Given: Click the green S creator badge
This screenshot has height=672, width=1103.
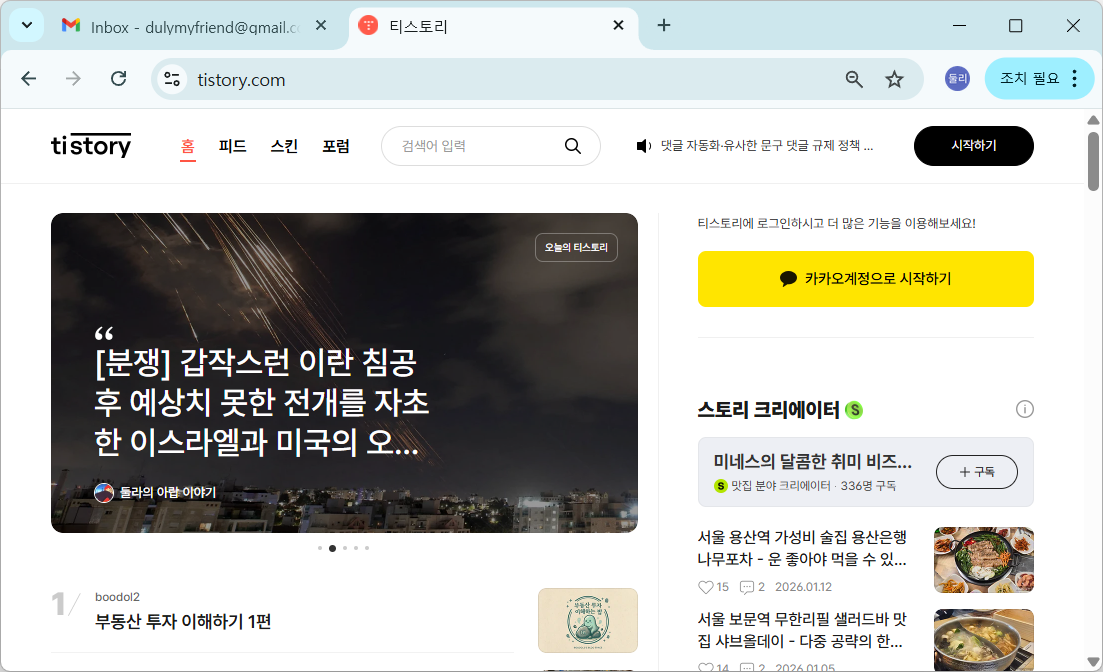Looking at the screenshot, I should [854, 410].
